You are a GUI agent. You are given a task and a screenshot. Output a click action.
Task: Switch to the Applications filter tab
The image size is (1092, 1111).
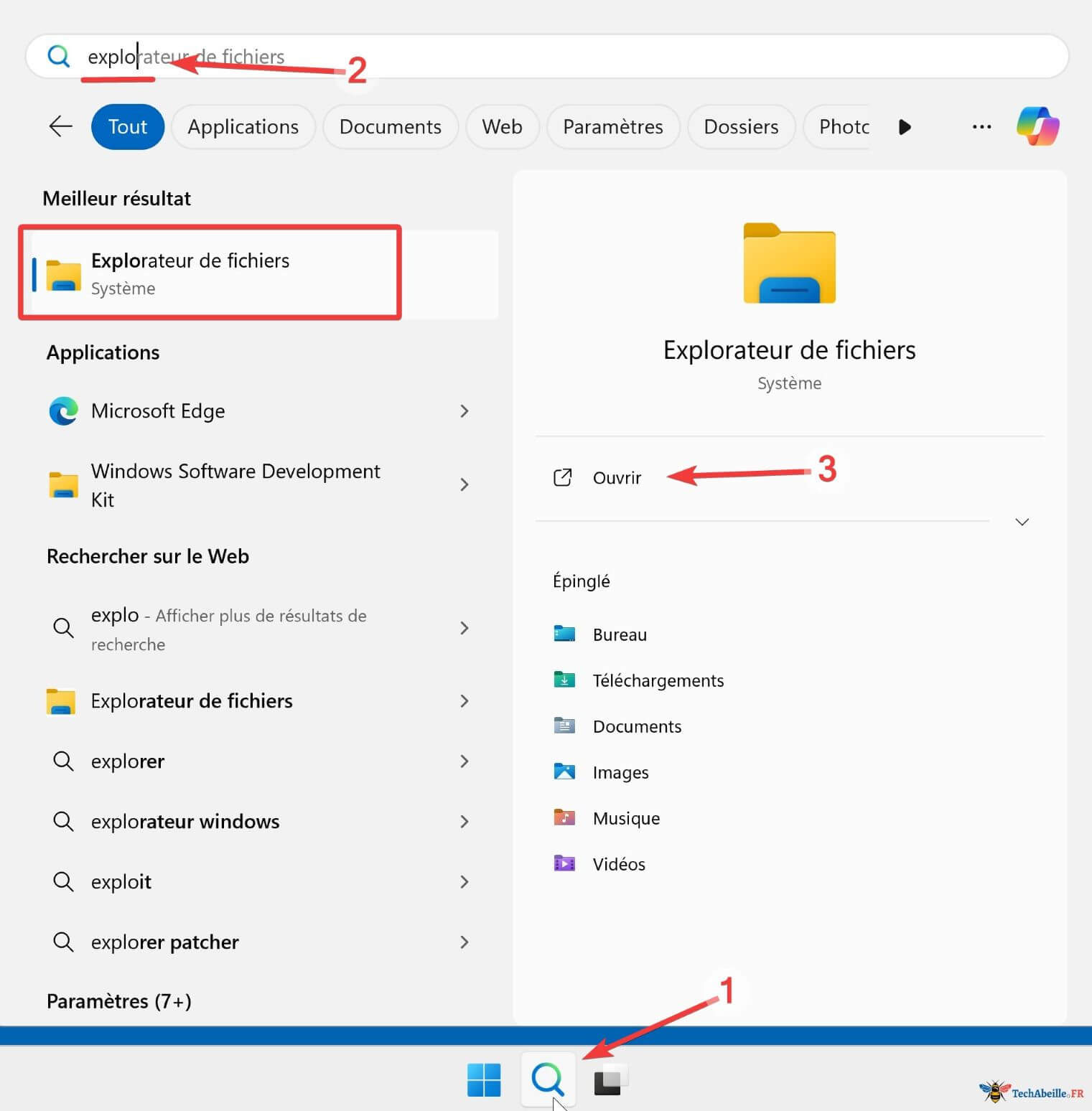point(243,126)
